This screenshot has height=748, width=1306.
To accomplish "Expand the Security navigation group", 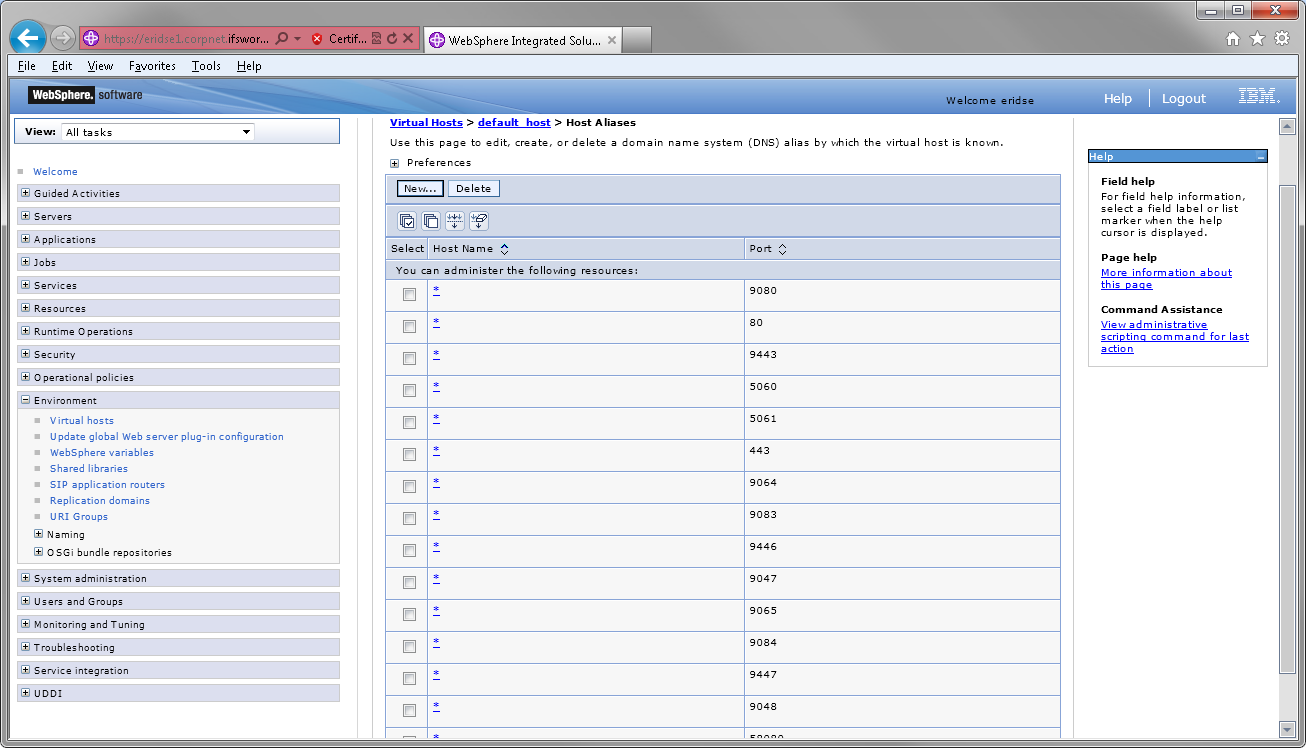I will point(26,354).
